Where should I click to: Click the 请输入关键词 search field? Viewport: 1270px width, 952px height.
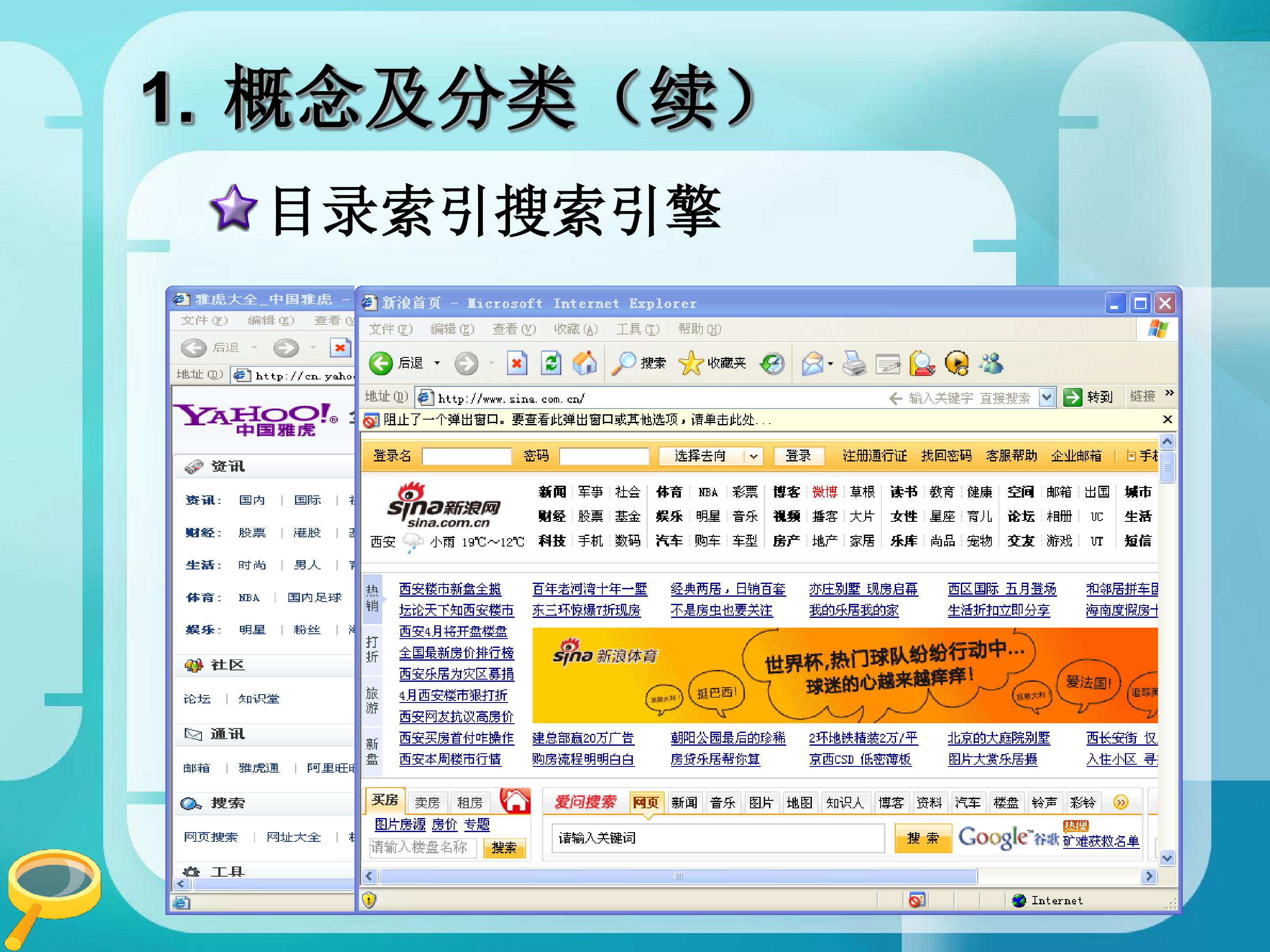coord(717,838)
